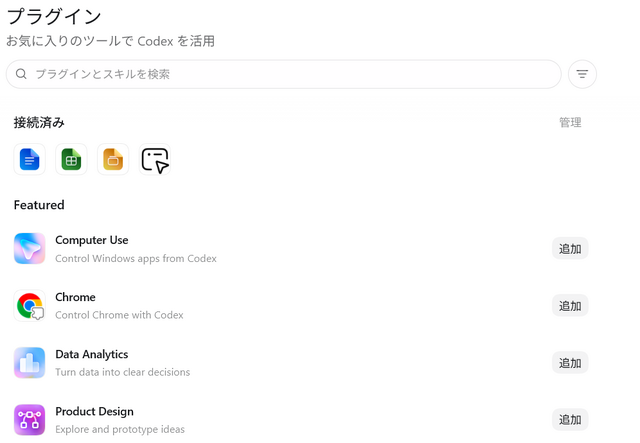Click the Product Design plugin icon
Viewport: 640px width, 443px height.
29,420
